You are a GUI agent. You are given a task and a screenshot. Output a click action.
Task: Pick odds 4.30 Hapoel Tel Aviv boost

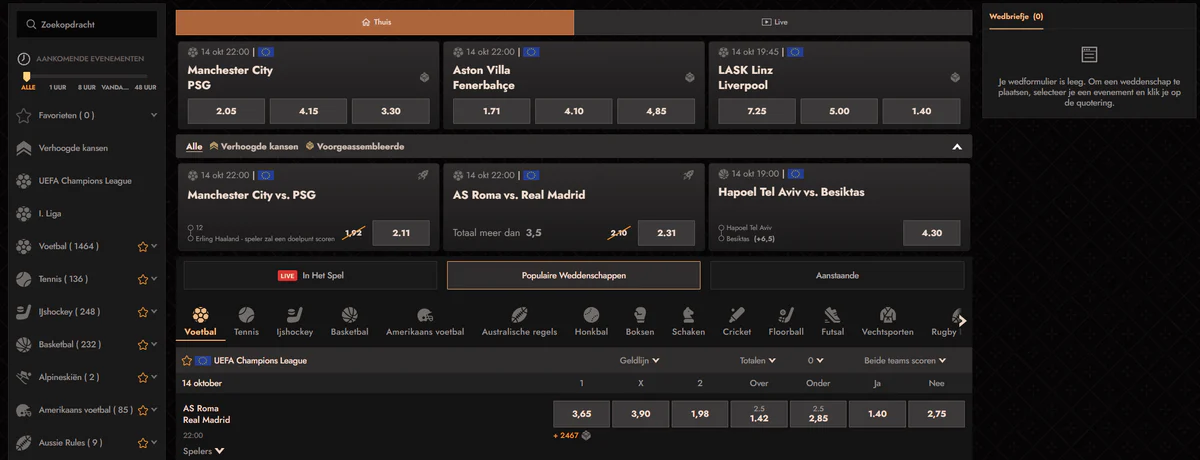pyautogui.click(x=931, y=233)
